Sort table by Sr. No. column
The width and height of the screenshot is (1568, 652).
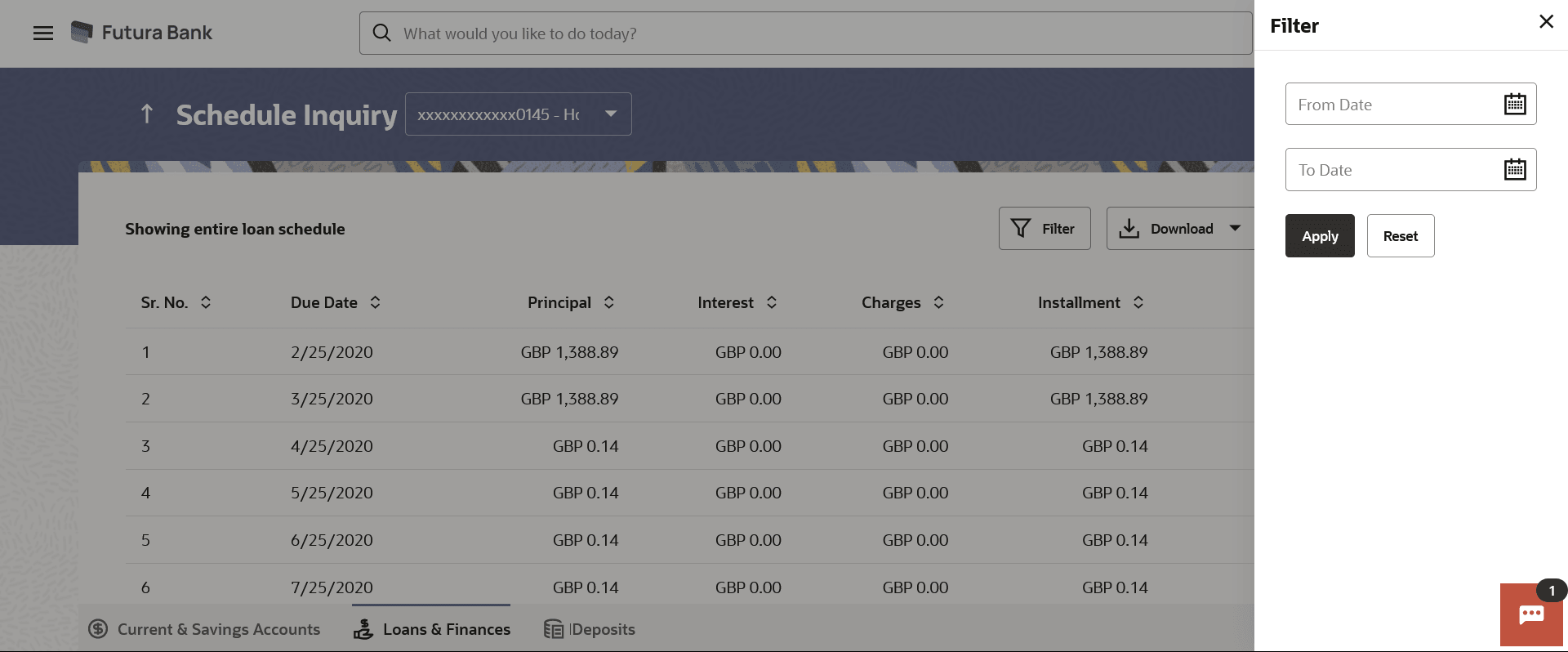206,302
